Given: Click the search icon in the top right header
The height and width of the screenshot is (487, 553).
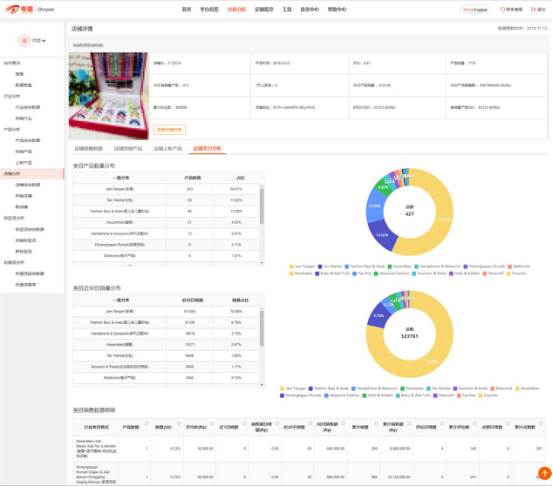Looking at the screenshot, I should tap(503, 10).
